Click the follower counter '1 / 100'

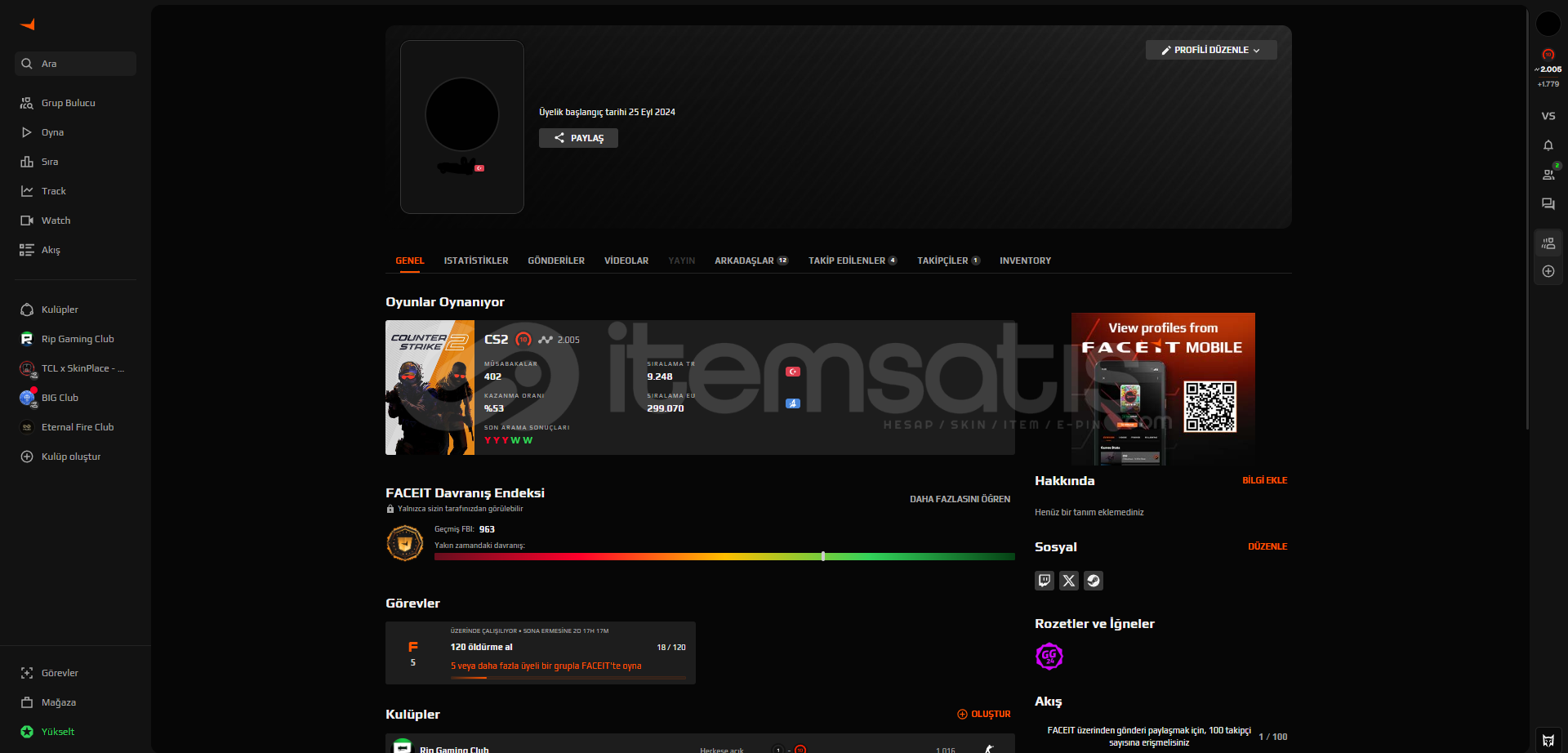(x=1273, y=737)
